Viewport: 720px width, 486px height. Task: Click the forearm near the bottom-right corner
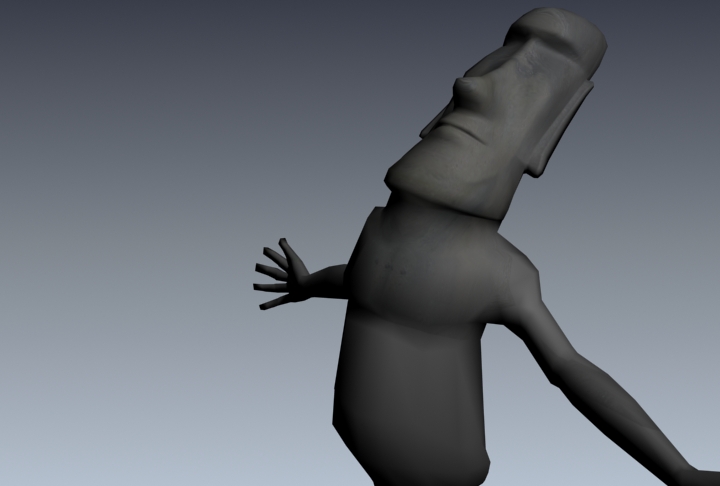[670, 450]
